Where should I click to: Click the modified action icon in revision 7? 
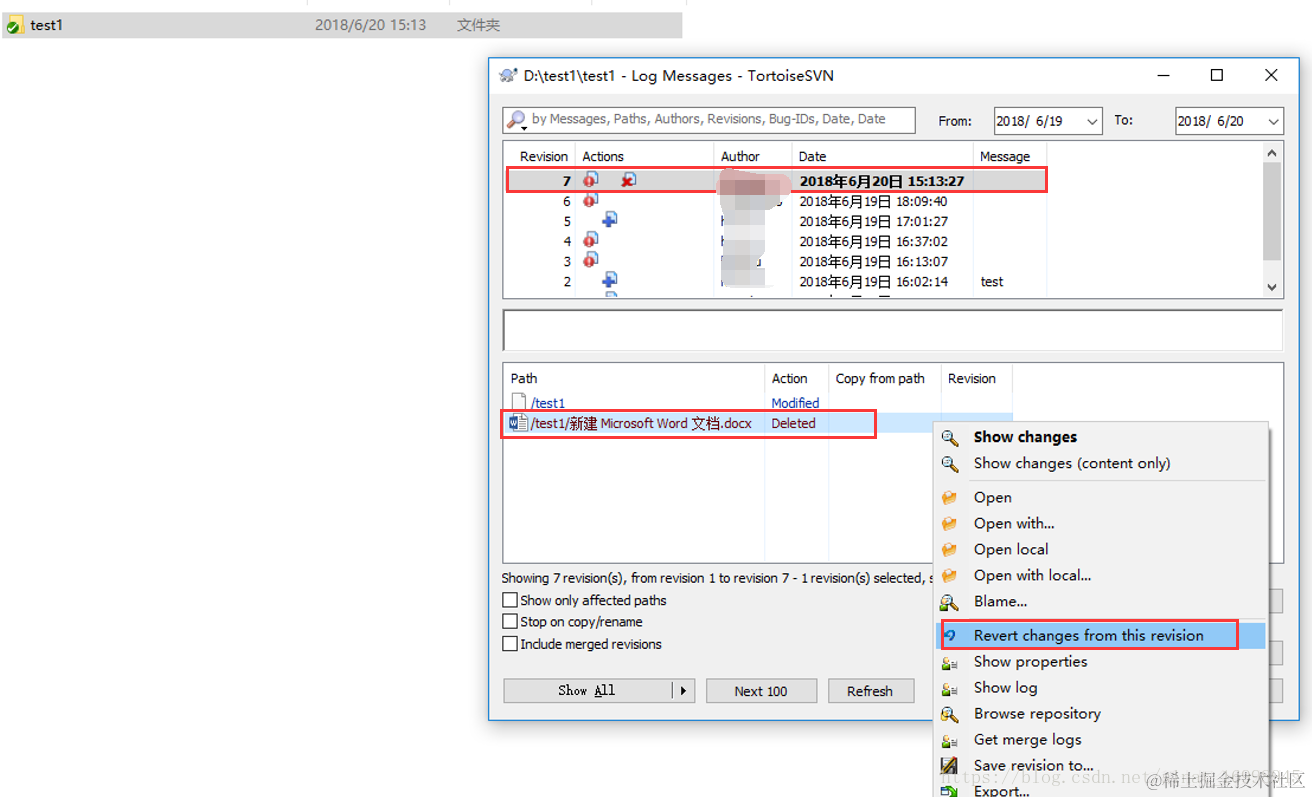tap(591, 180)
